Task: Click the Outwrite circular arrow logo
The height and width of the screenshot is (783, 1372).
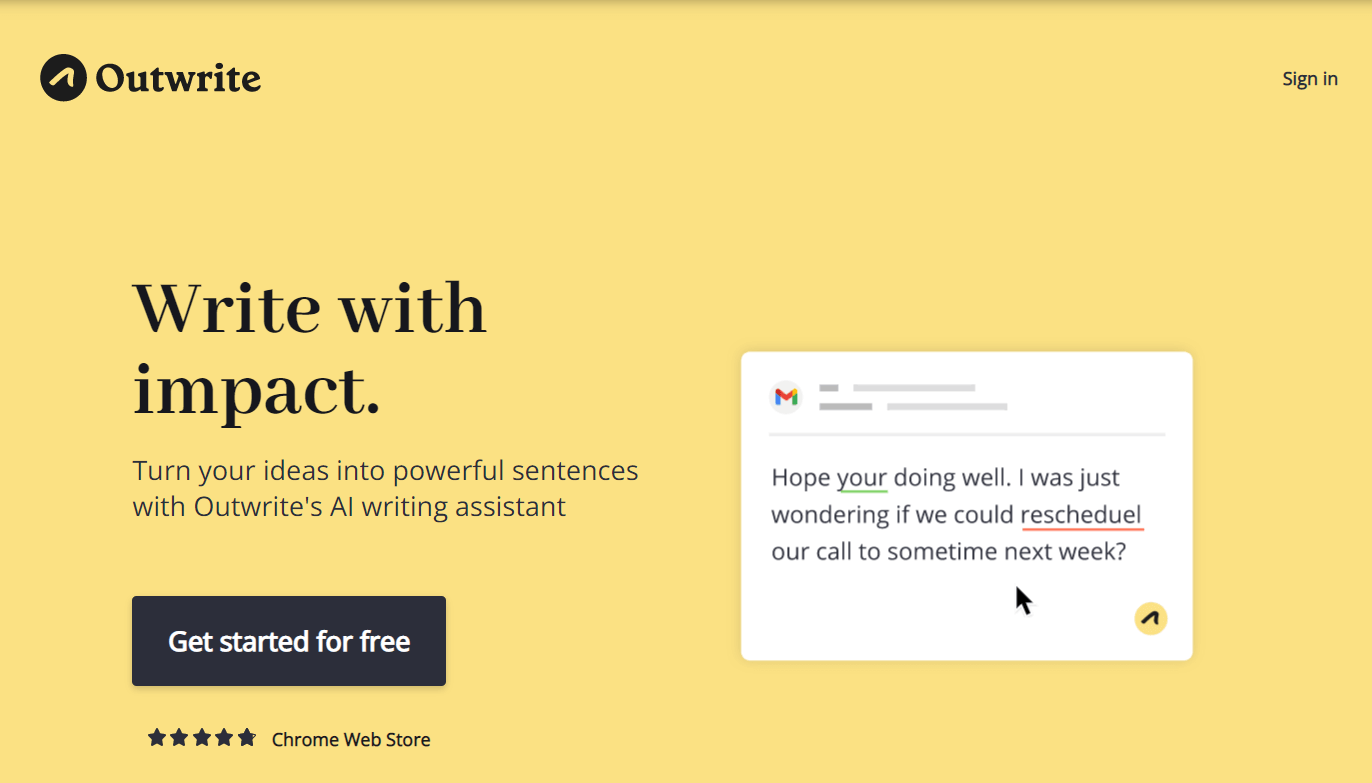Action: pos(63,78)
